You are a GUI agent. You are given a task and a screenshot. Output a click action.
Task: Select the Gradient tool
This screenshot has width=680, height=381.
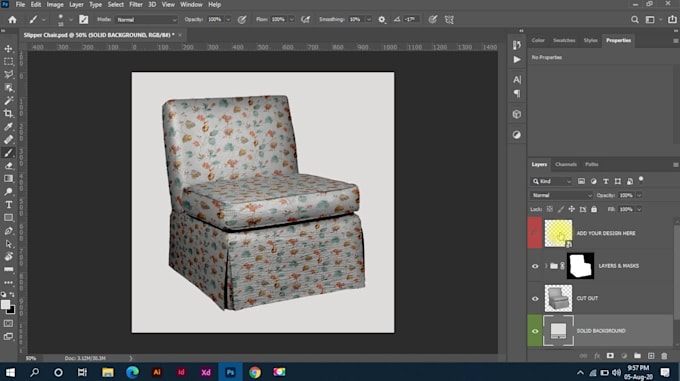point(8,179)
